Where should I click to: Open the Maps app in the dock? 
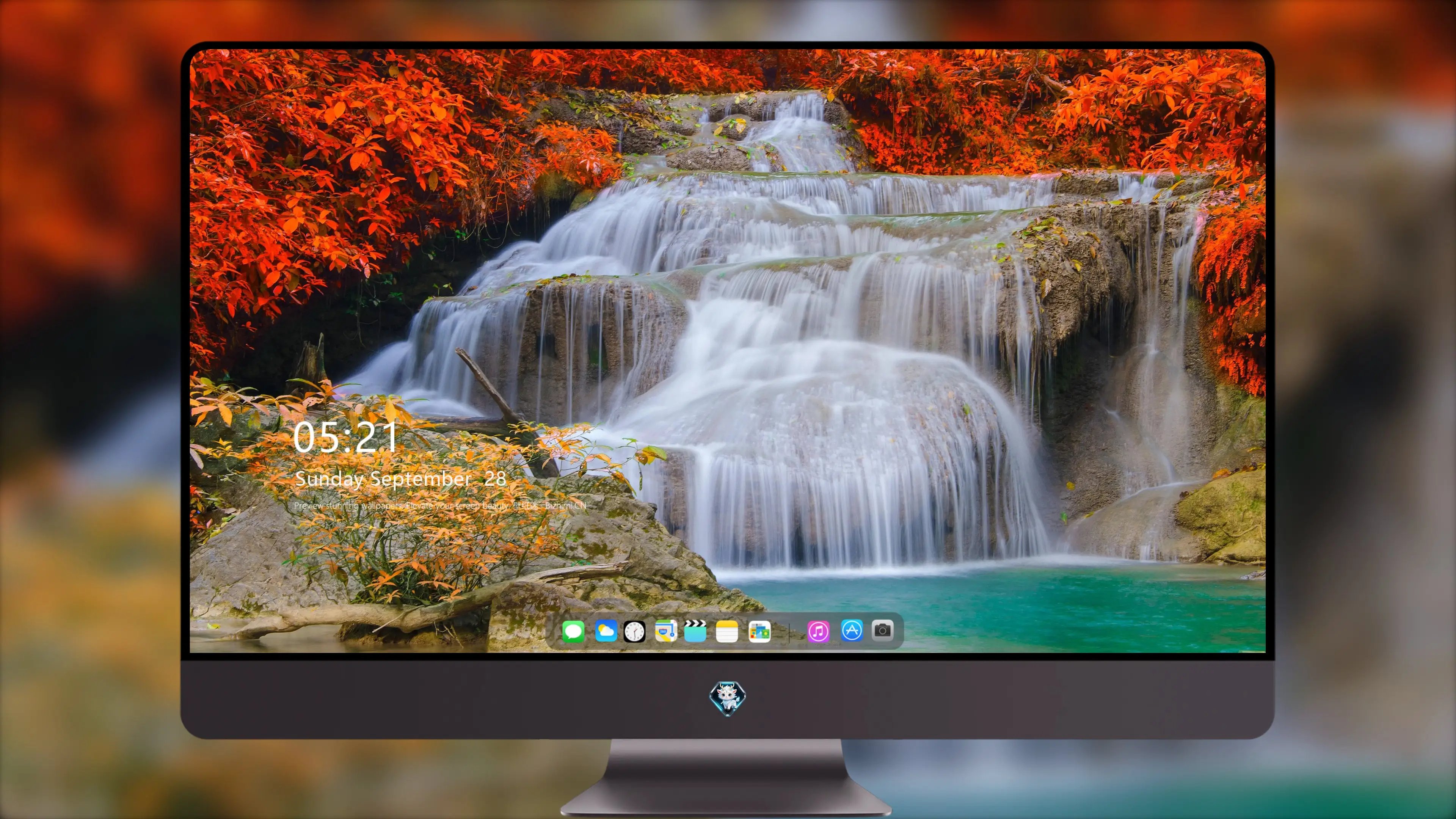666,631
